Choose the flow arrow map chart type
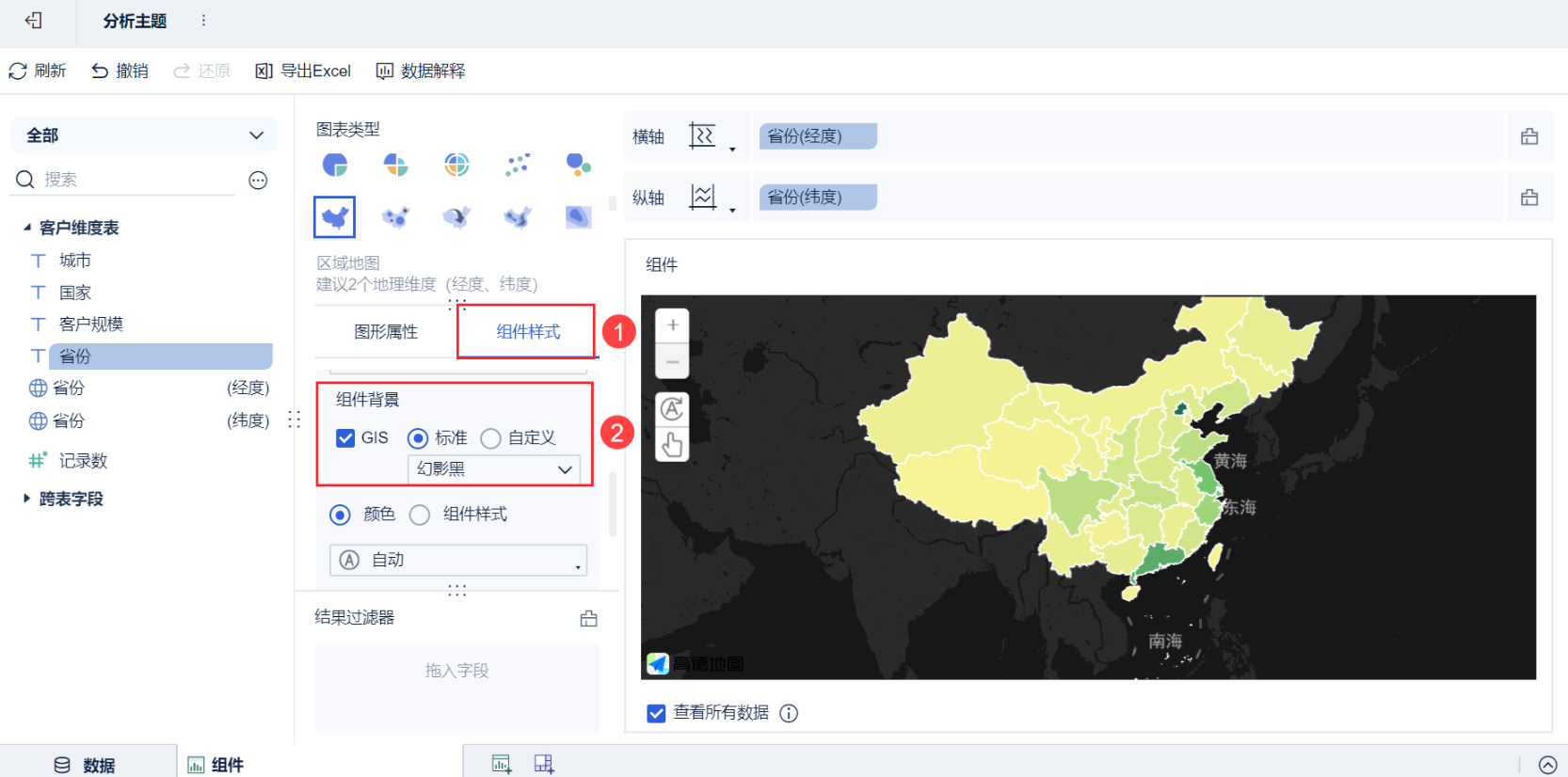This screenshot has height=777, width=1568. 456,217
